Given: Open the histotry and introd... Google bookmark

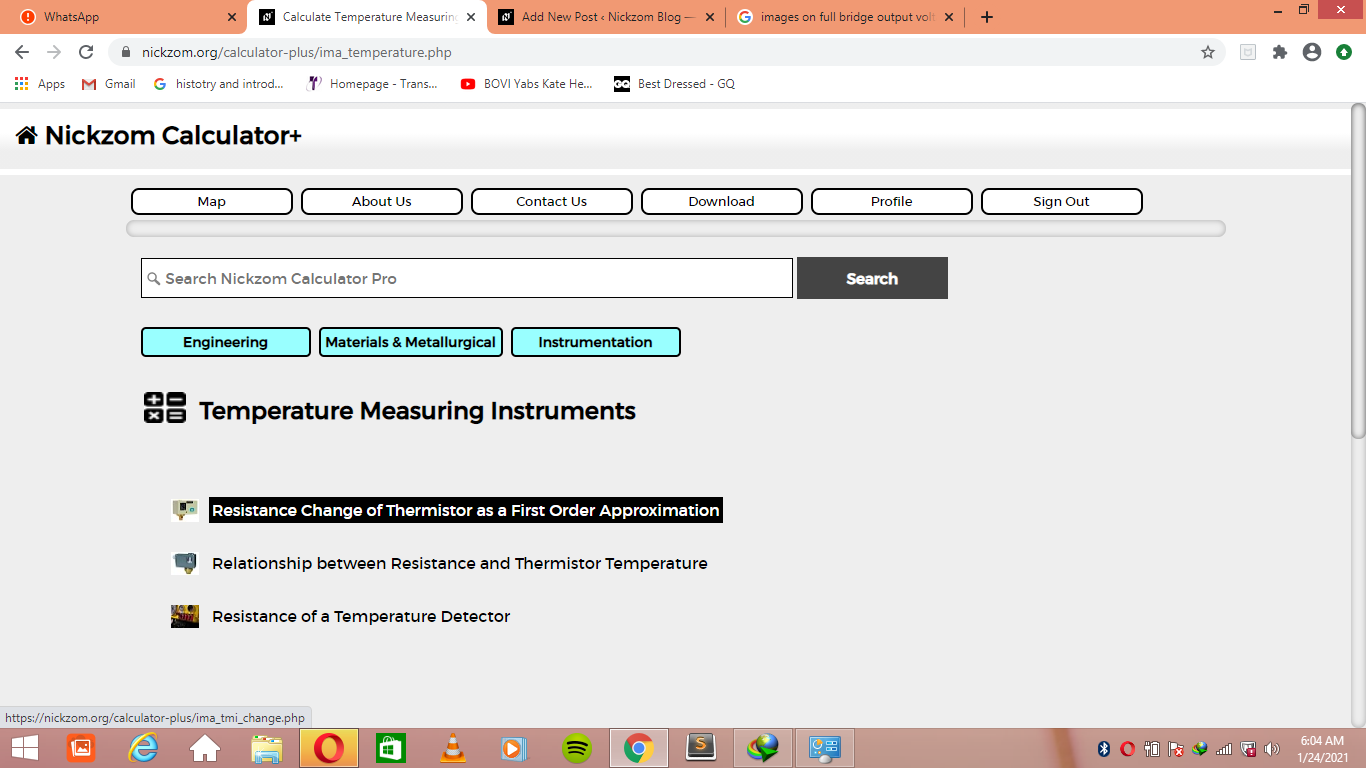Looking at the screenshot, I should pos(218,84).
